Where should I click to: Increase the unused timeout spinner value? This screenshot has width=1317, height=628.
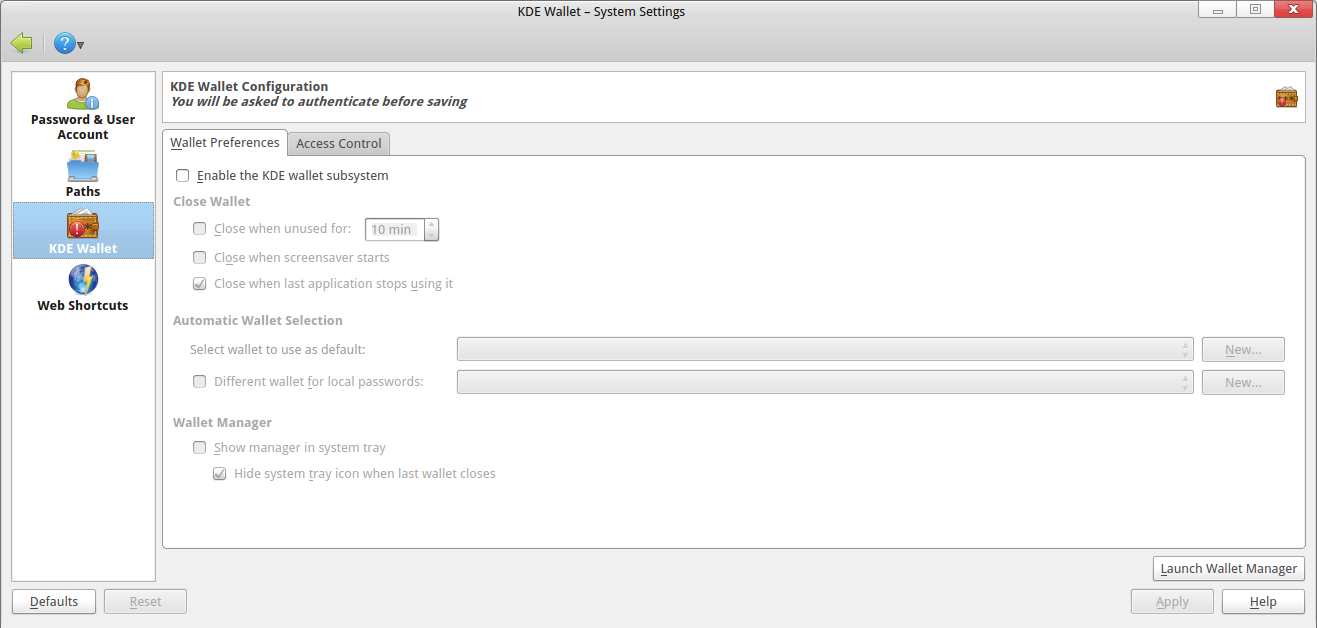[x=431, y=224]
